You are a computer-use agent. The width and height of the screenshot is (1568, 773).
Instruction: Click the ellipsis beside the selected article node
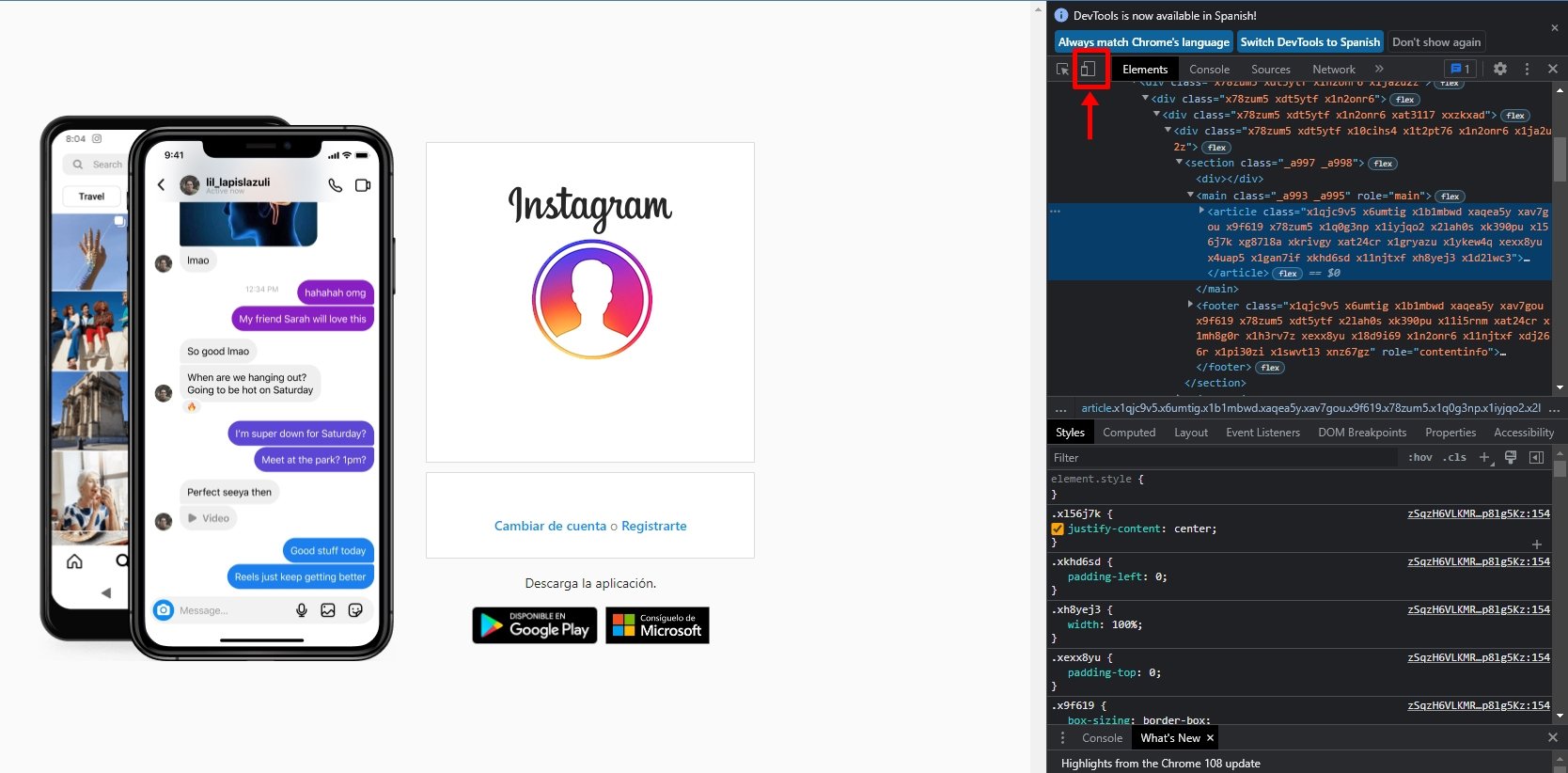pyautogui.click(x=1055, y=212)
